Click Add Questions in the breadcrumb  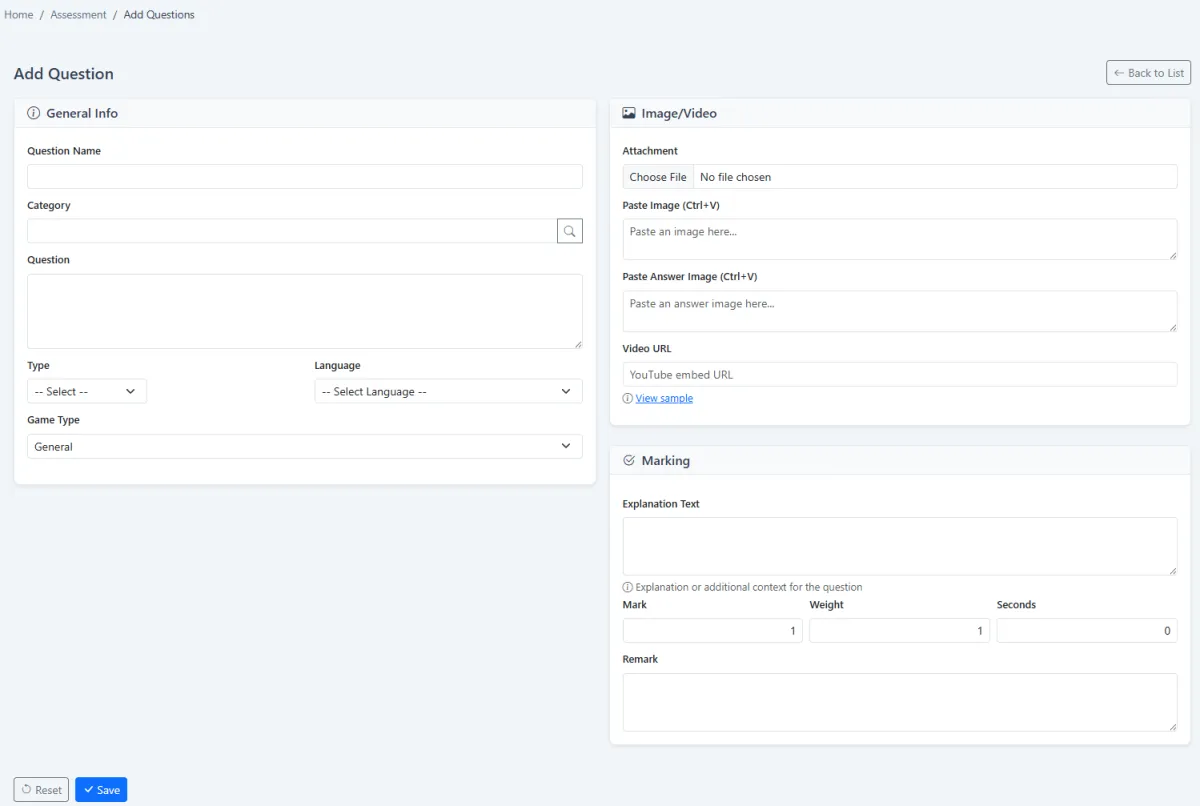click(x=159, y=15)
